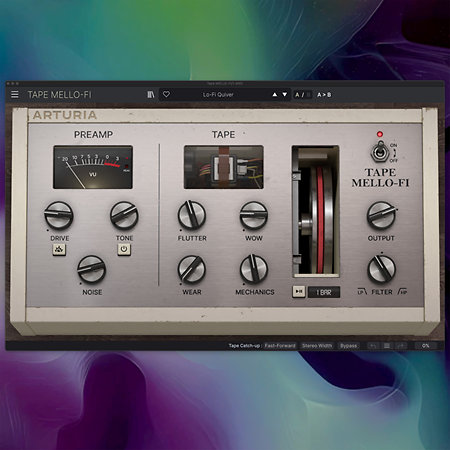Click the Wear knob
Viewport: 450px width, 450px height.
pos(192,269)
